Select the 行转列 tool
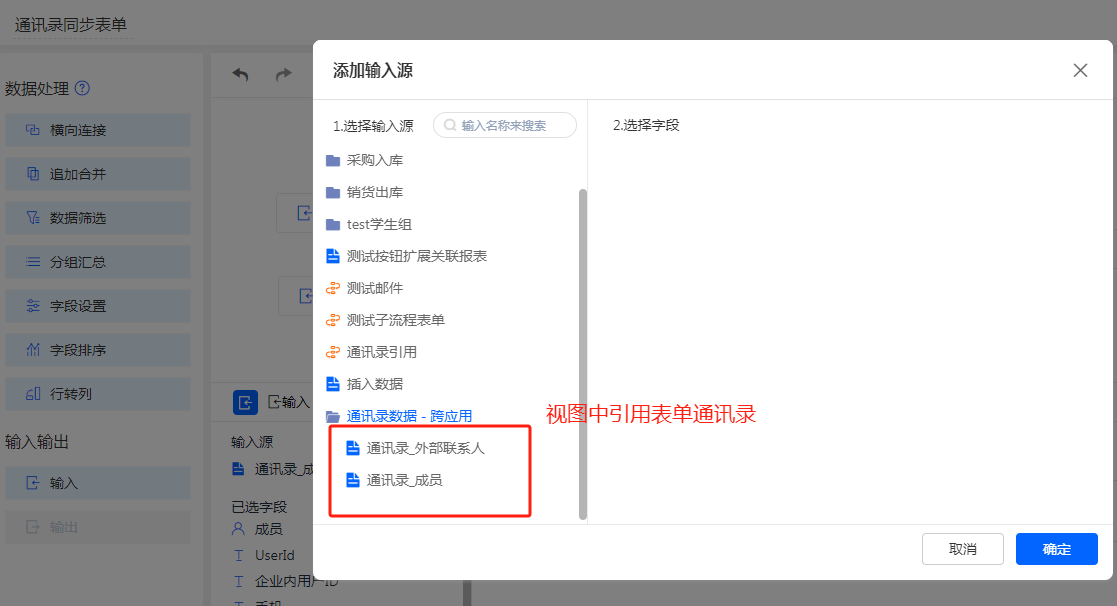 tap(97, 394)
